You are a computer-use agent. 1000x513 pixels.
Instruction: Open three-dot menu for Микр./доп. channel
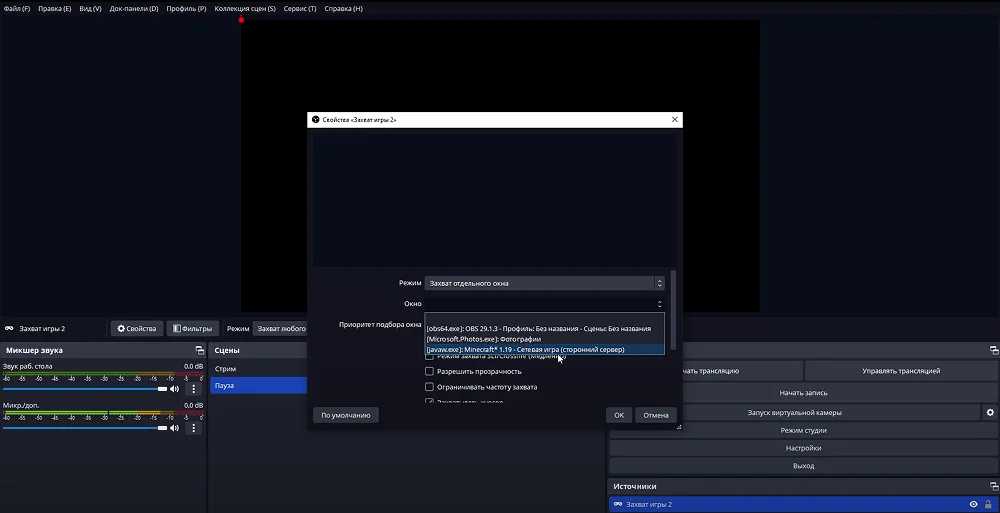coord(194,428)
